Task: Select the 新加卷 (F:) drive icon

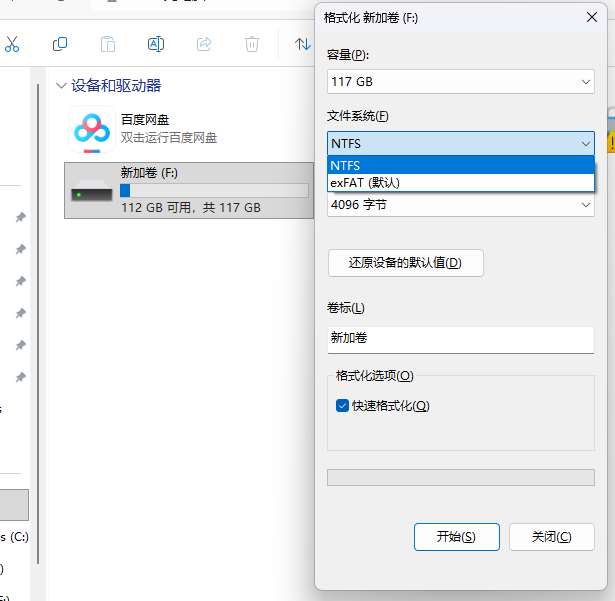Action: [90, 191]
